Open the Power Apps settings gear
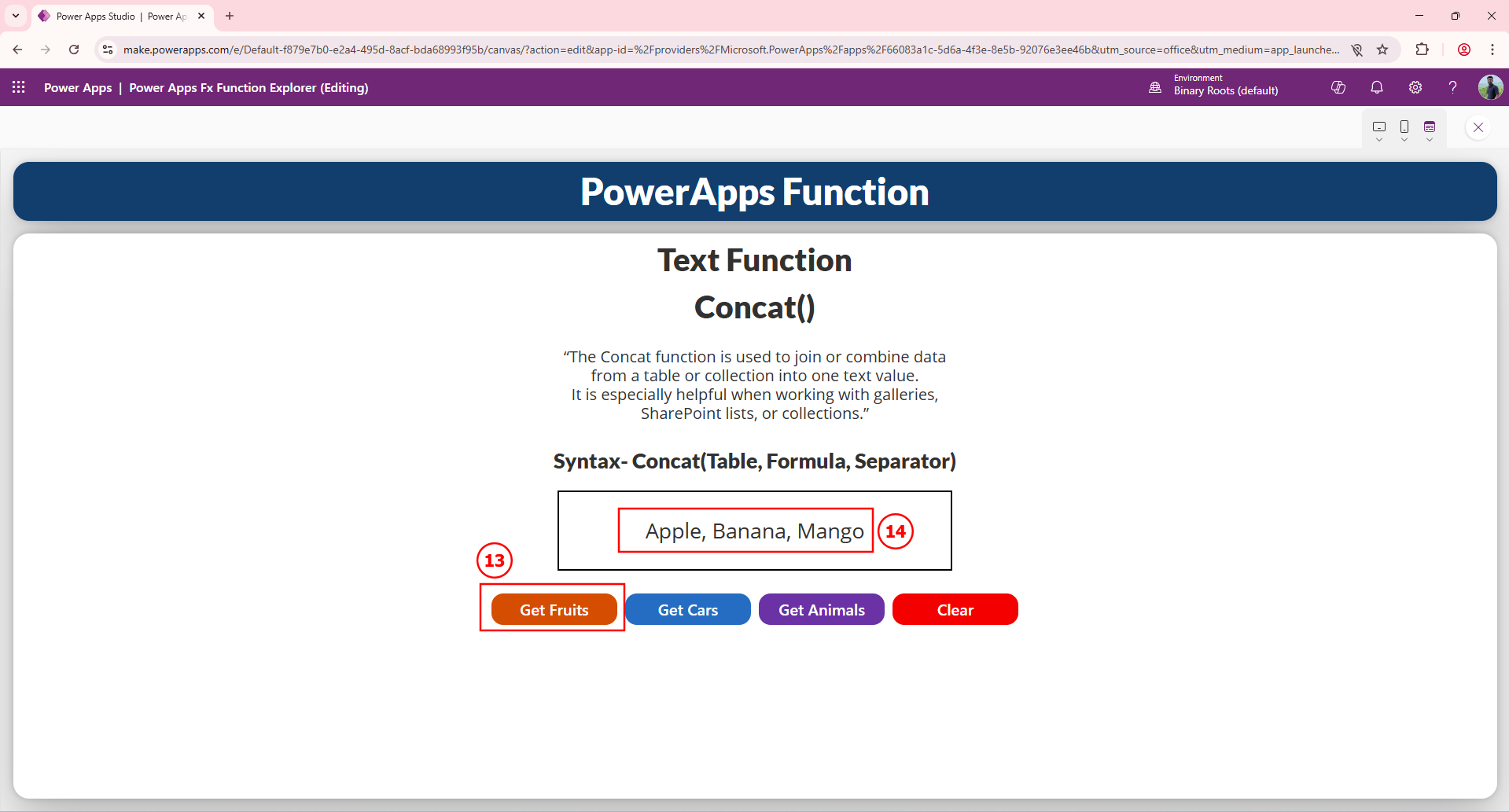This screenshot has height=812, width=1509. click(x=1415, y=87)
